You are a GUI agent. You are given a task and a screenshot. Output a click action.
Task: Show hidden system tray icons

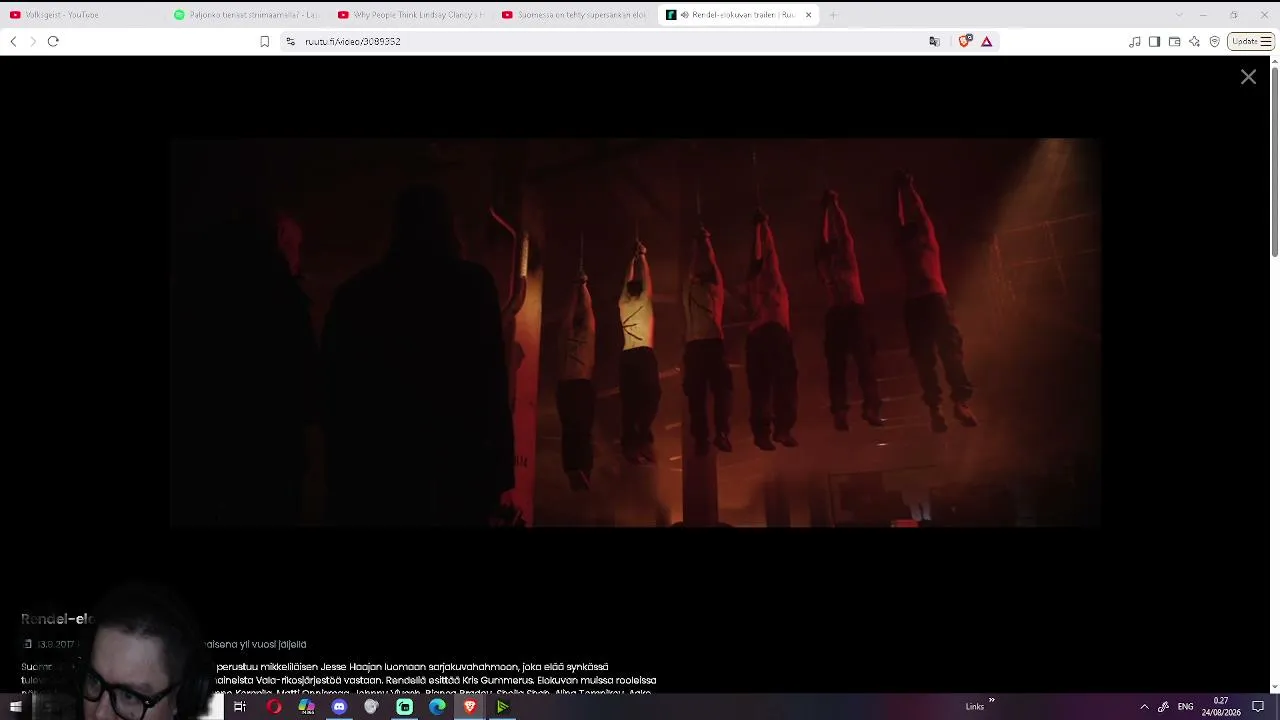click(1144, 707)
